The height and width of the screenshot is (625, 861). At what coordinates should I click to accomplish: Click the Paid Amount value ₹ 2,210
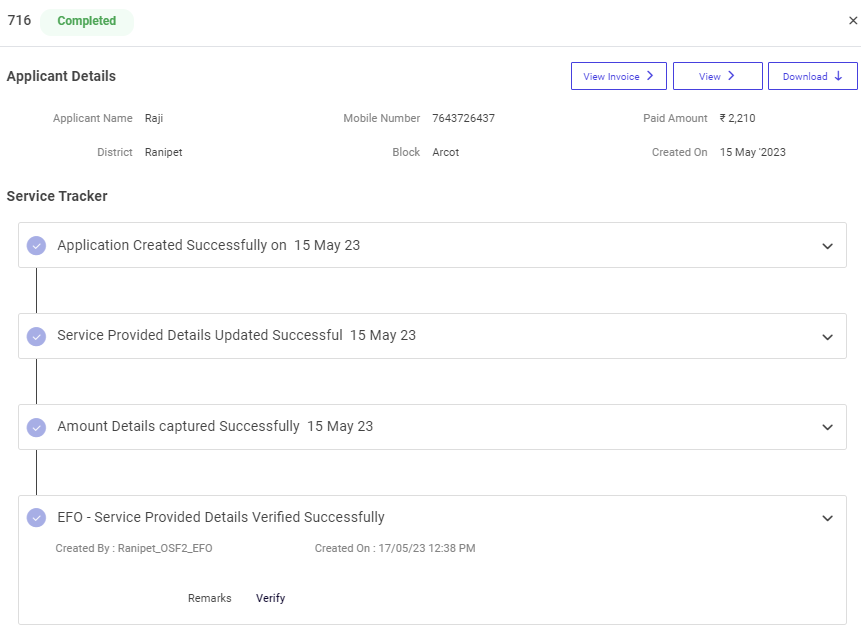[737, 118]
